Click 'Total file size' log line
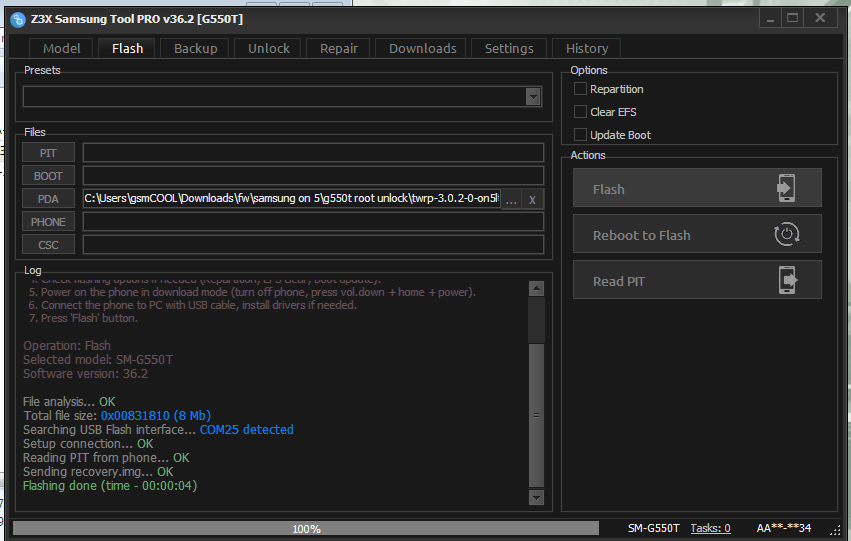The image size is (851, 541). (x=117, y=416)
